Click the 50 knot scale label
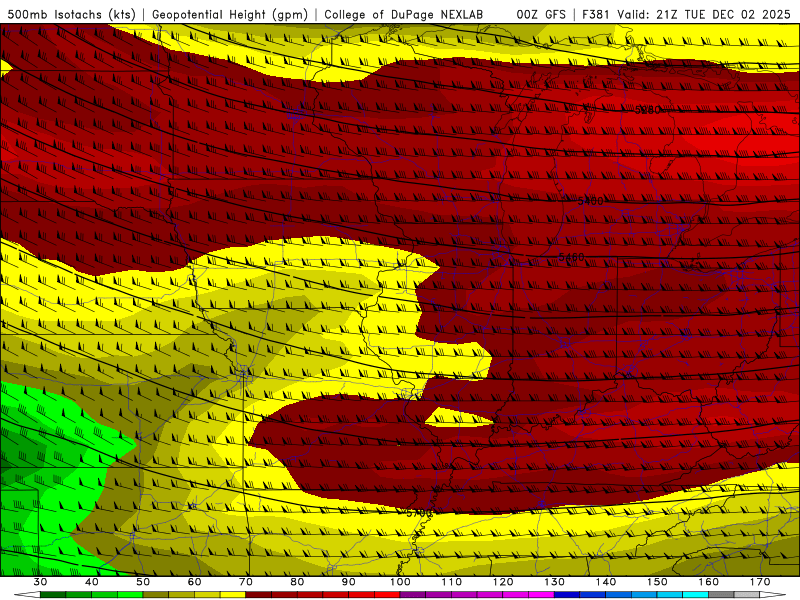The image size is (800, 600). [x=143, y=582]
